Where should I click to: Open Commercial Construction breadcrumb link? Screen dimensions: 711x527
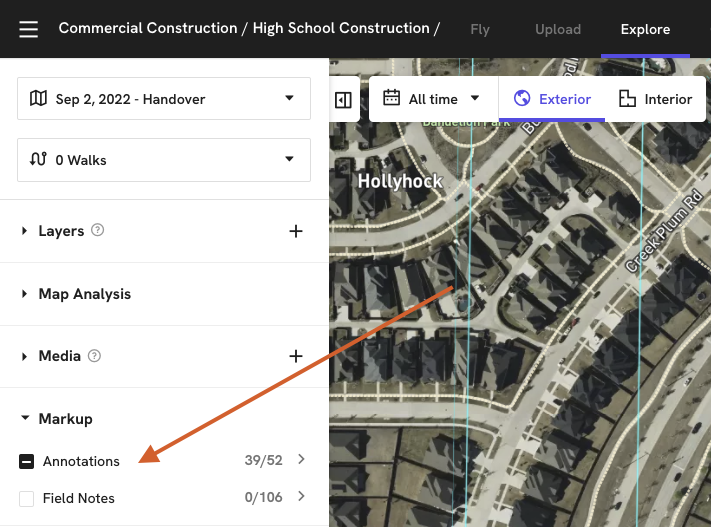point(146,28)
